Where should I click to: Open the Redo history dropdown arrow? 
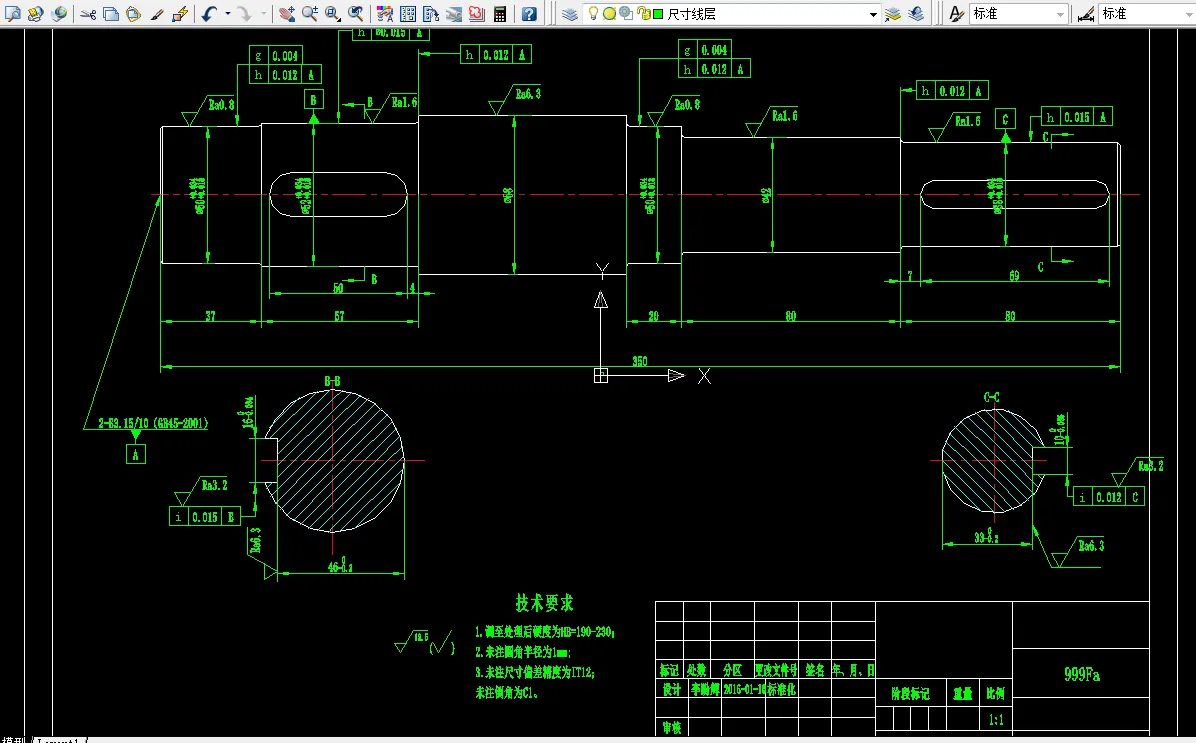[264, 14]
